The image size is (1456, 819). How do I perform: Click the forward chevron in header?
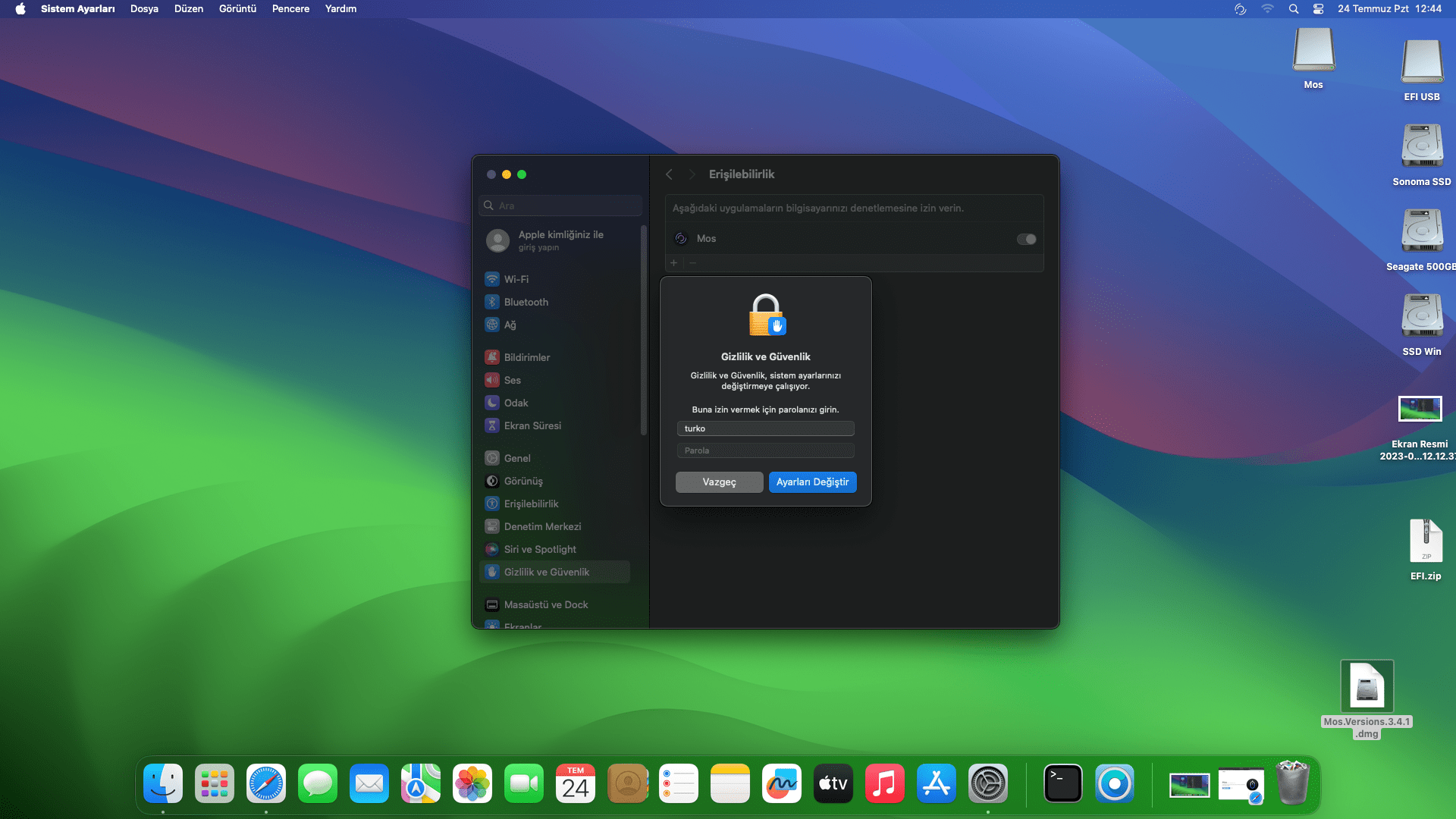pyautogui.click(x=692, y=174)
